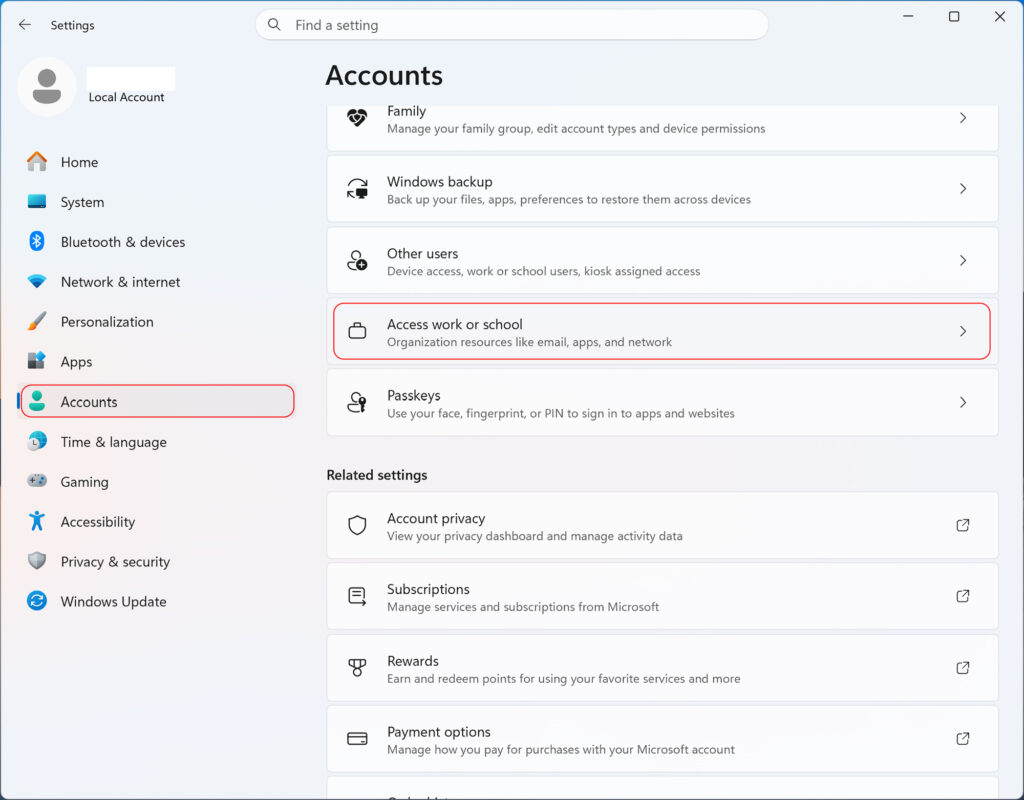Click the Windows Update sync icon
1024x800 pixels.
click(37, 601)
